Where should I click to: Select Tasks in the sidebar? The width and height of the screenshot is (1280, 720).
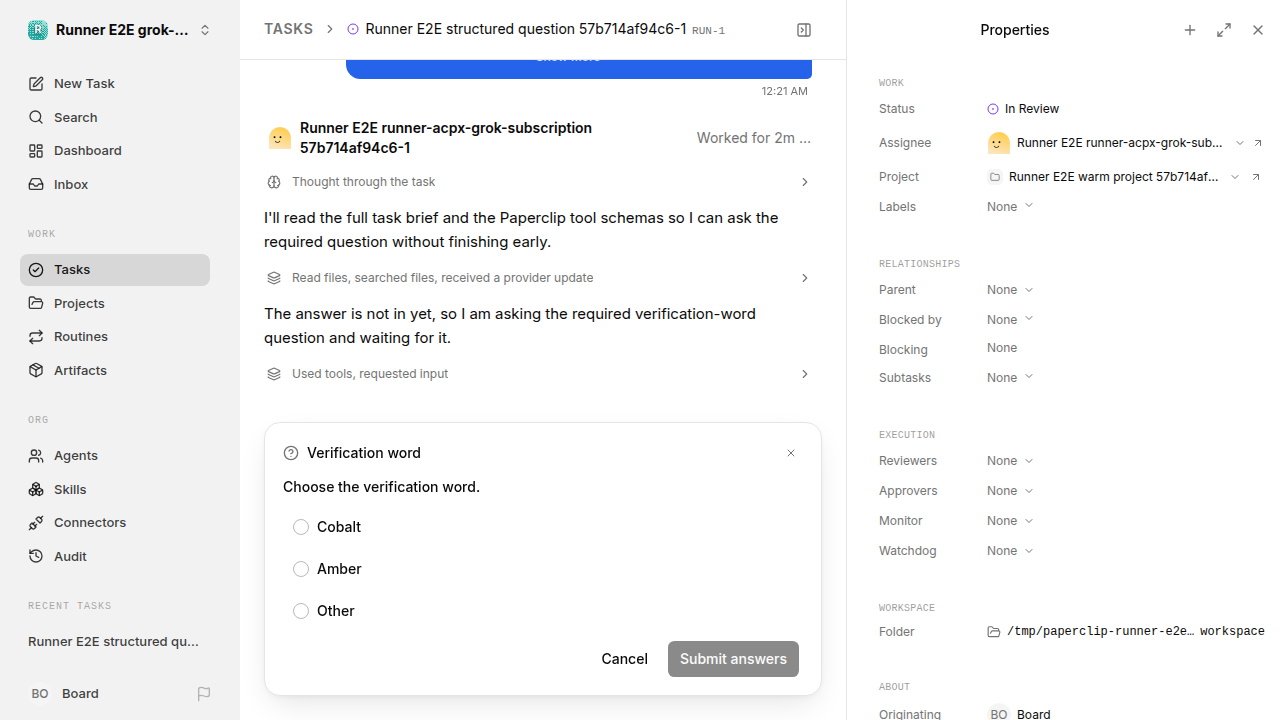[x=115, y=270]
